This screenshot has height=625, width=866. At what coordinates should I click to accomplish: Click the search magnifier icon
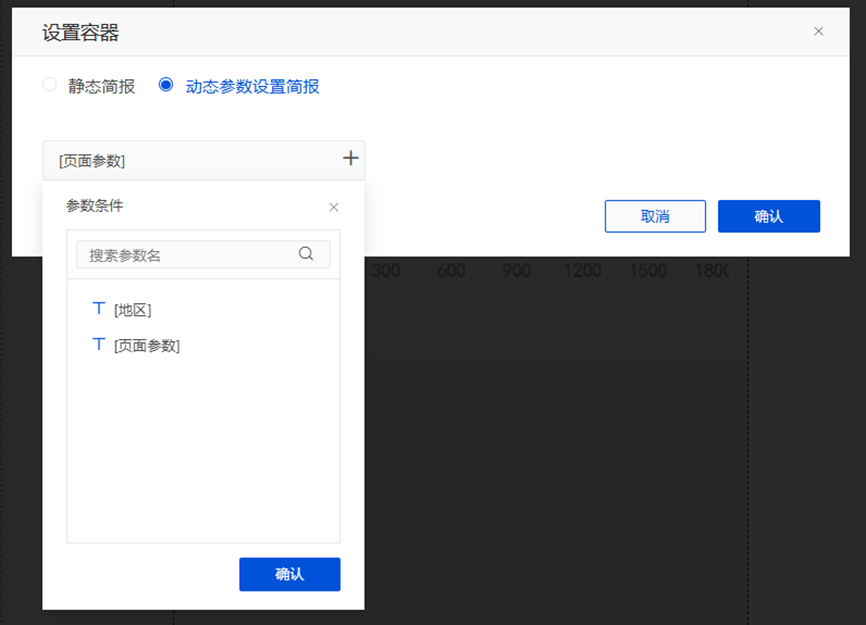coord(306,253)
